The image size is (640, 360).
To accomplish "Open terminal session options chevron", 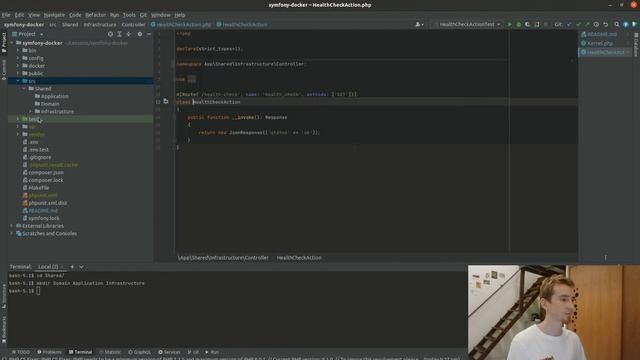I will (x=81, y=267).
